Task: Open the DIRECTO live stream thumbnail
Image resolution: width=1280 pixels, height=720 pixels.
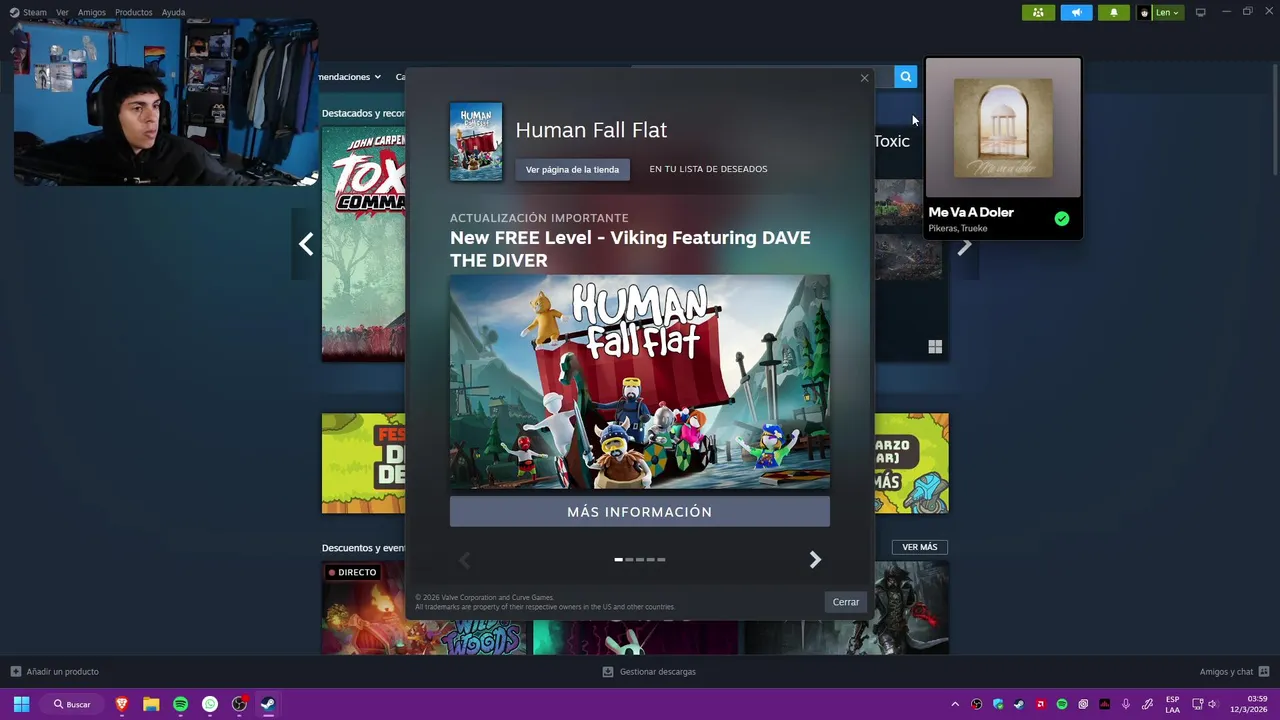Action: coord(423,608)
